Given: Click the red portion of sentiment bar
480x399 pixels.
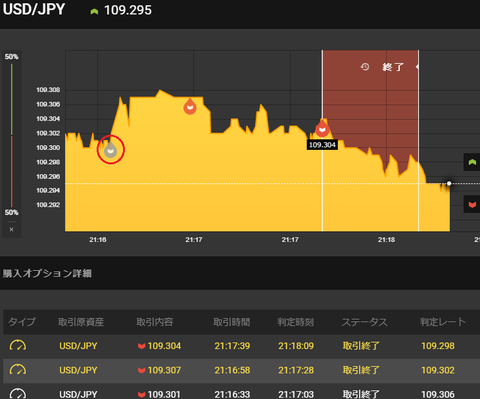Looking at the screenshot, I should click(x=12, y=171).
